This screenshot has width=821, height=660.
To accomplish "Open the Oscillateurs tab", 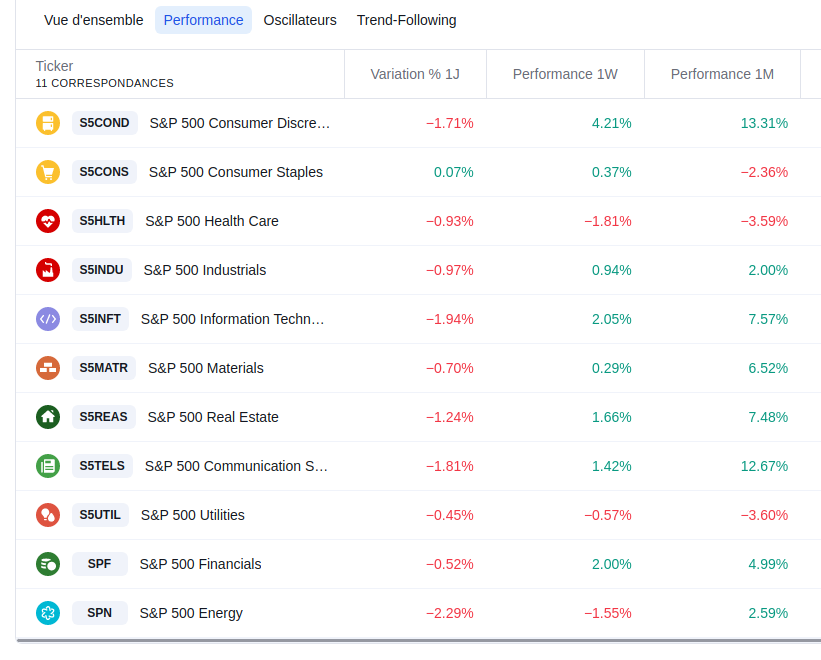I will [300, 20].
